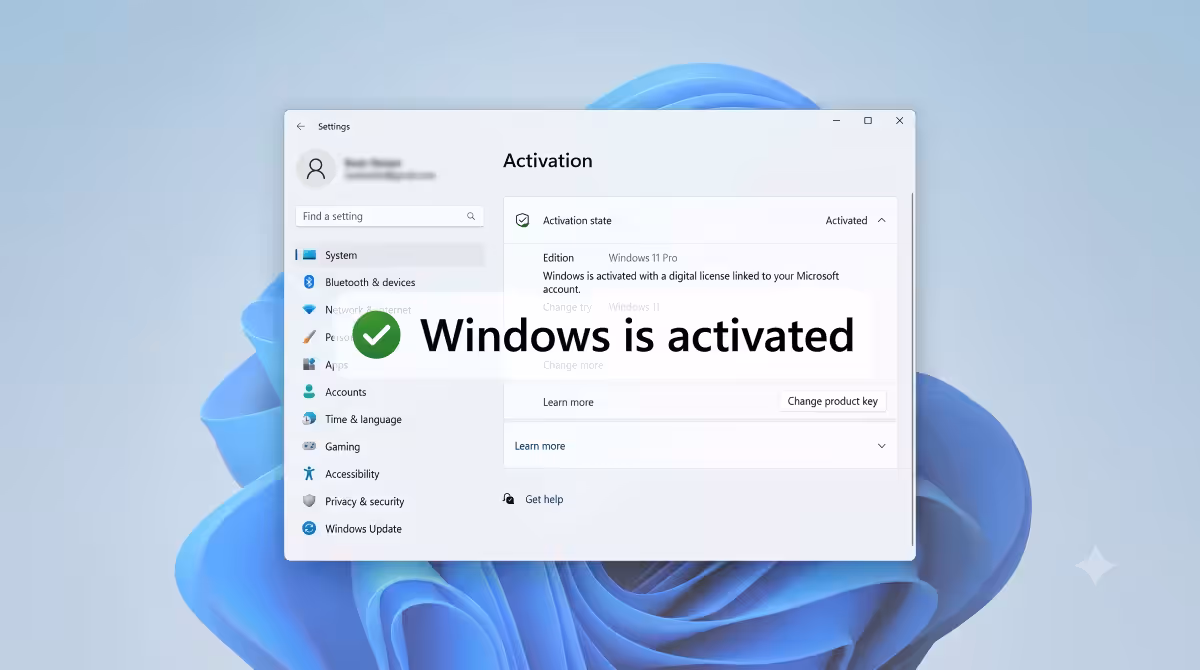The height and width of the screenshot is (670, 1200).
Task: Click the Accounts person icon
Action: [309, 392]
